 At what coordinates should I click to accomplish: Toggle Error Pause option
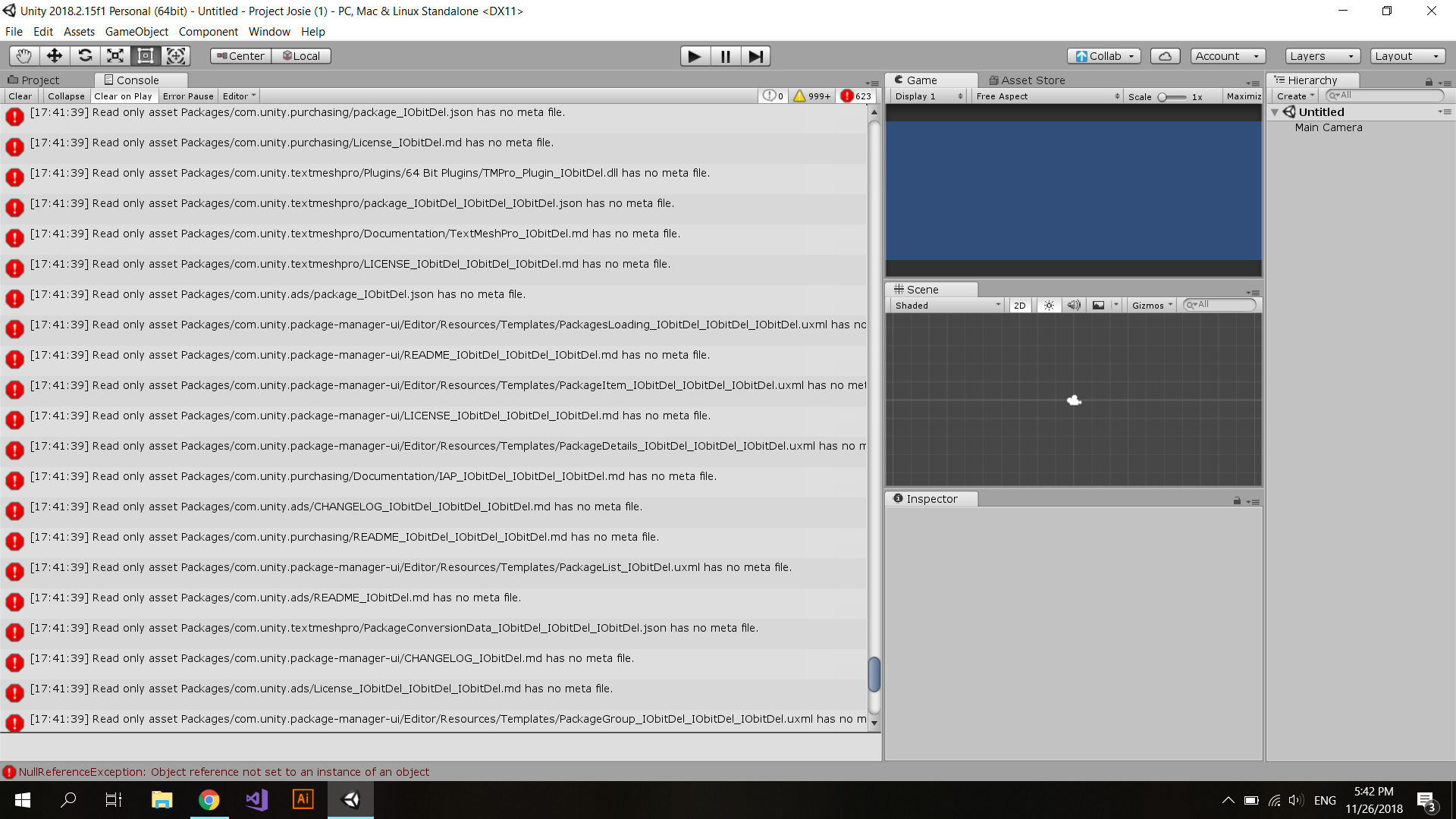(x=188, y=96)
